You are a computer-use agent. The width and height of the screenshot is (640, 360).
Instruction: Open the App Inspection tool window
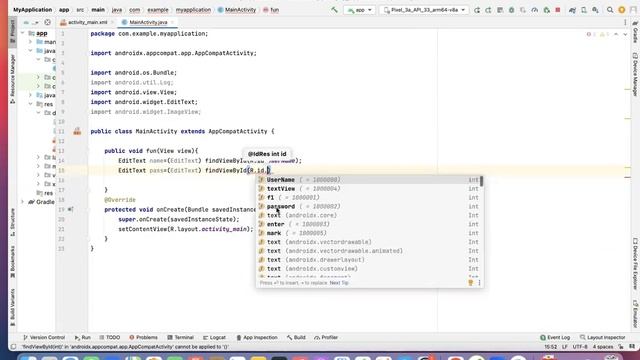257,338
